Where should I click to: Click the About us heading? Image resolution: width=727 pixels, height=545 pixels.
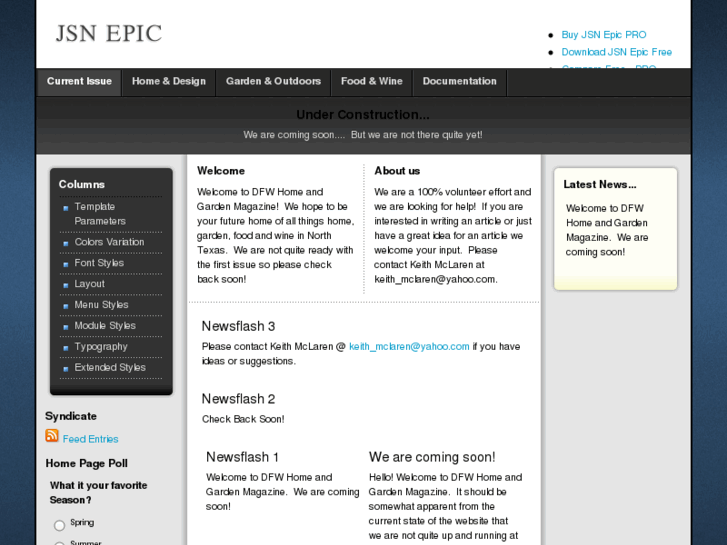pyautogui.click(x=397, y=171)
